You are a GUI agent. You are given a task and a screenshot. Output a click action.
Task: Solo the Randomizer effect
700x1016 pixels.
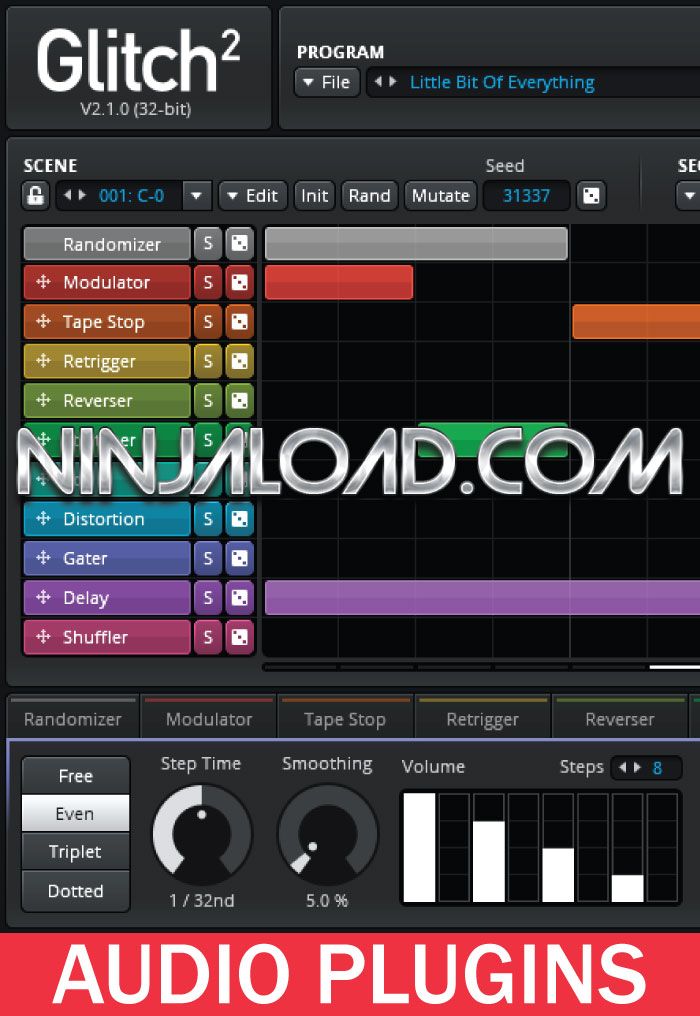pos(208,244)
